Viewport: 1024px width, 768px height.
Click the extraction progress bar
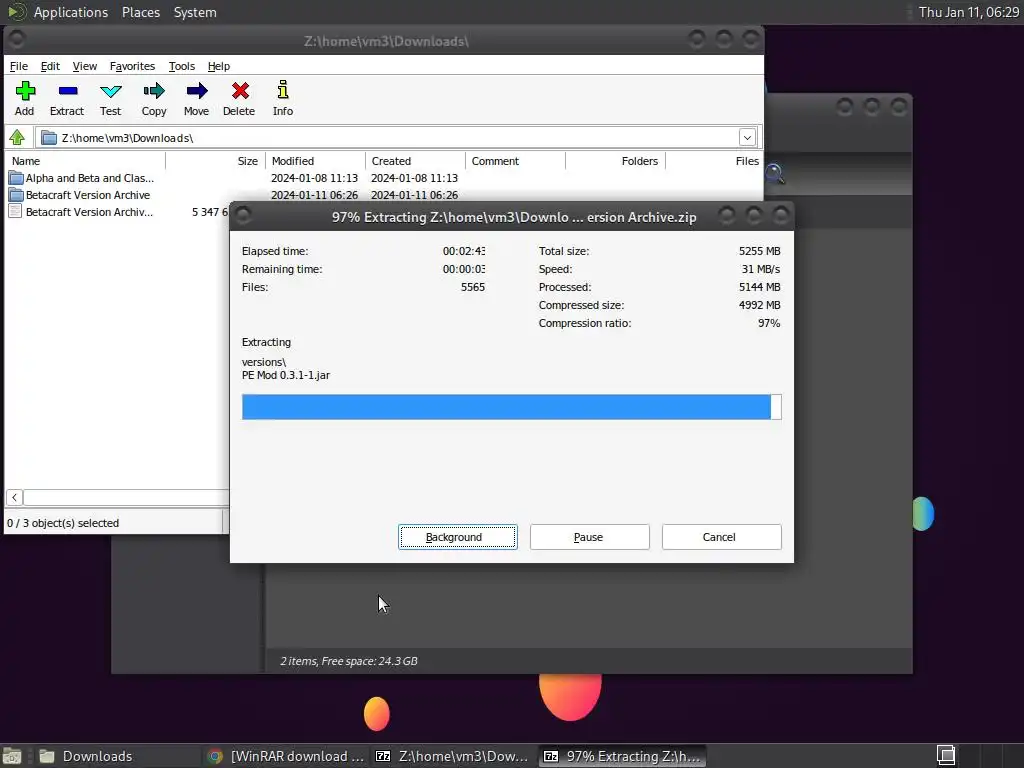511,407
